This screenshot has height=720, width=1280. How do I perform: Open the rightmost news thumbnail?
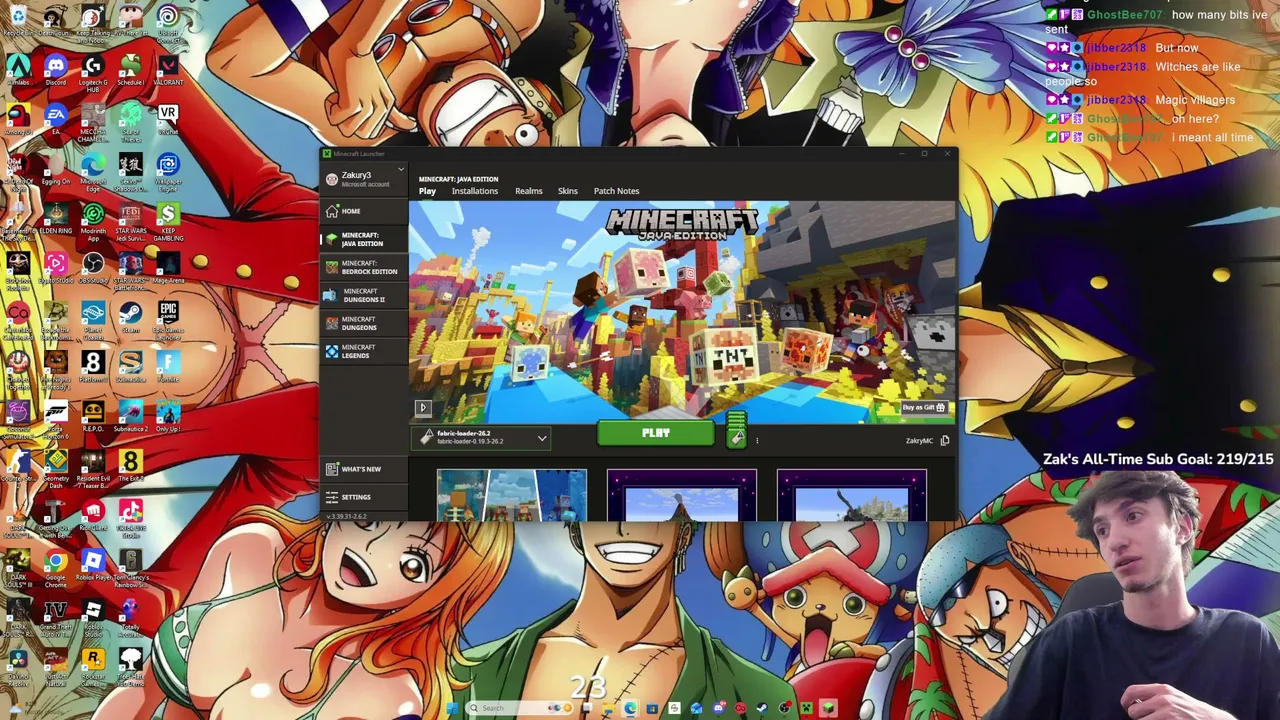point(852,496)
